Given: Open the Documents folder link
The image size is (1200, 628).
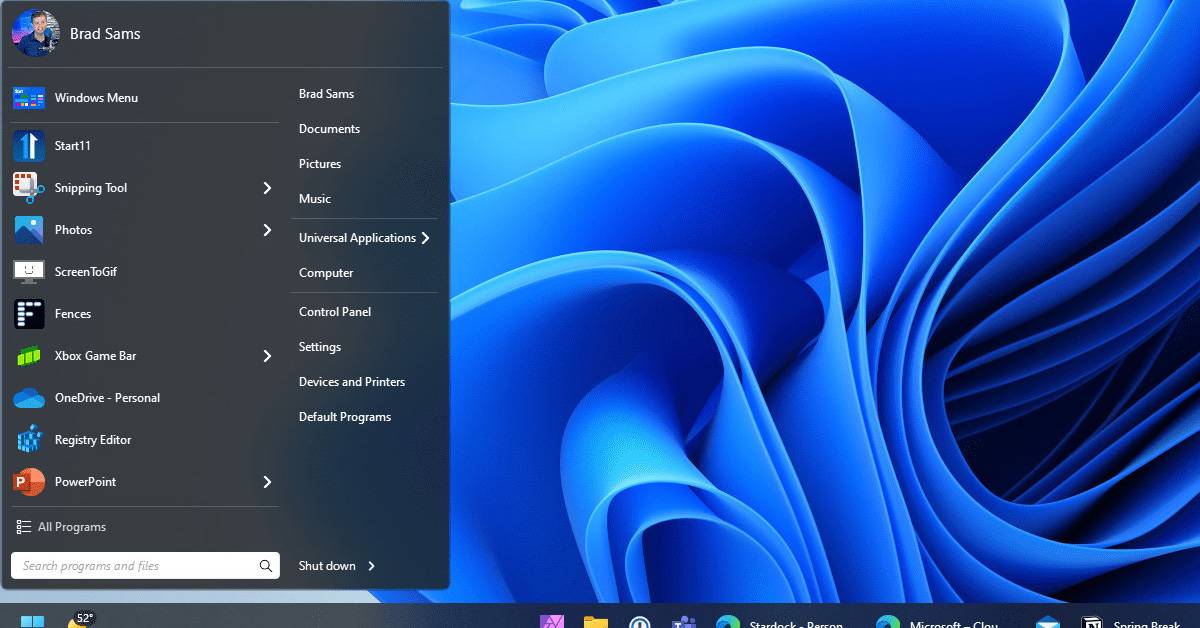Looking at the screenshot, I should [329, 129].
